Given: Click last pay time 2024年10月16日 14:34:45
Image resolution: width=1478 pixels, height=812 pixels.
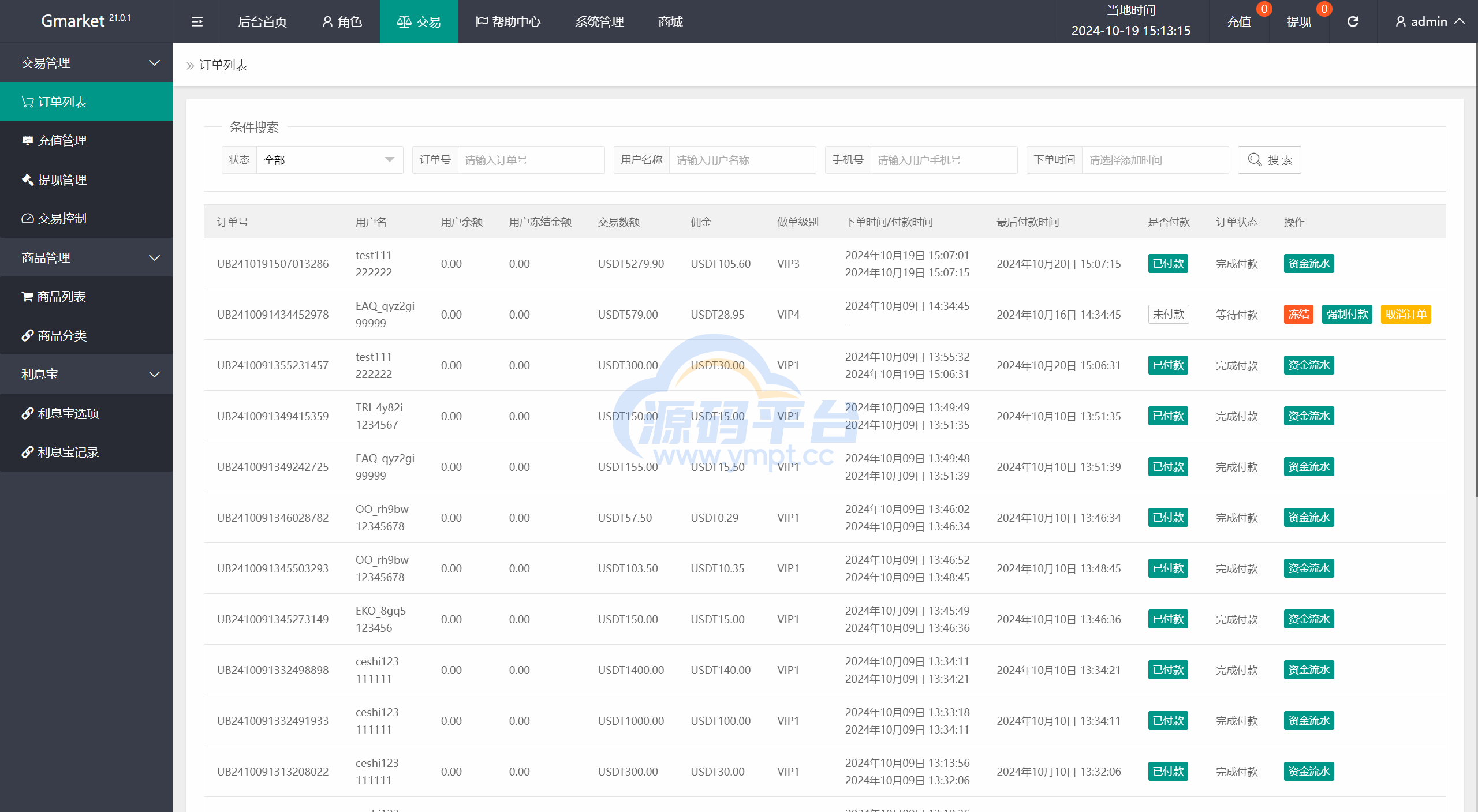Looking at the screenshot, I should [1058, 315].
